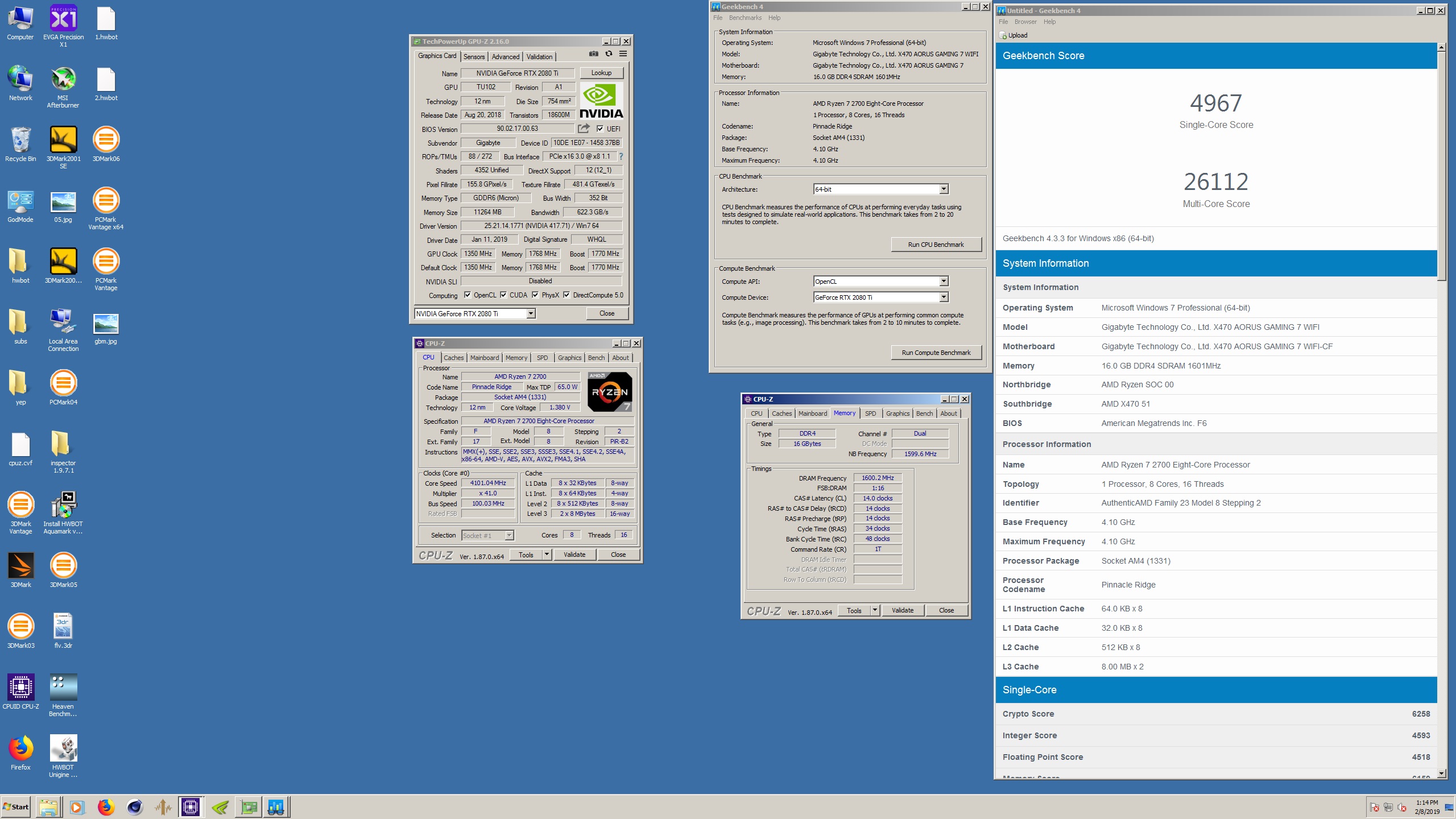Select the 3DMark2001 SE desktop shortcut
Viewport: 1456px width, 819px height.
tap(63, 147)
